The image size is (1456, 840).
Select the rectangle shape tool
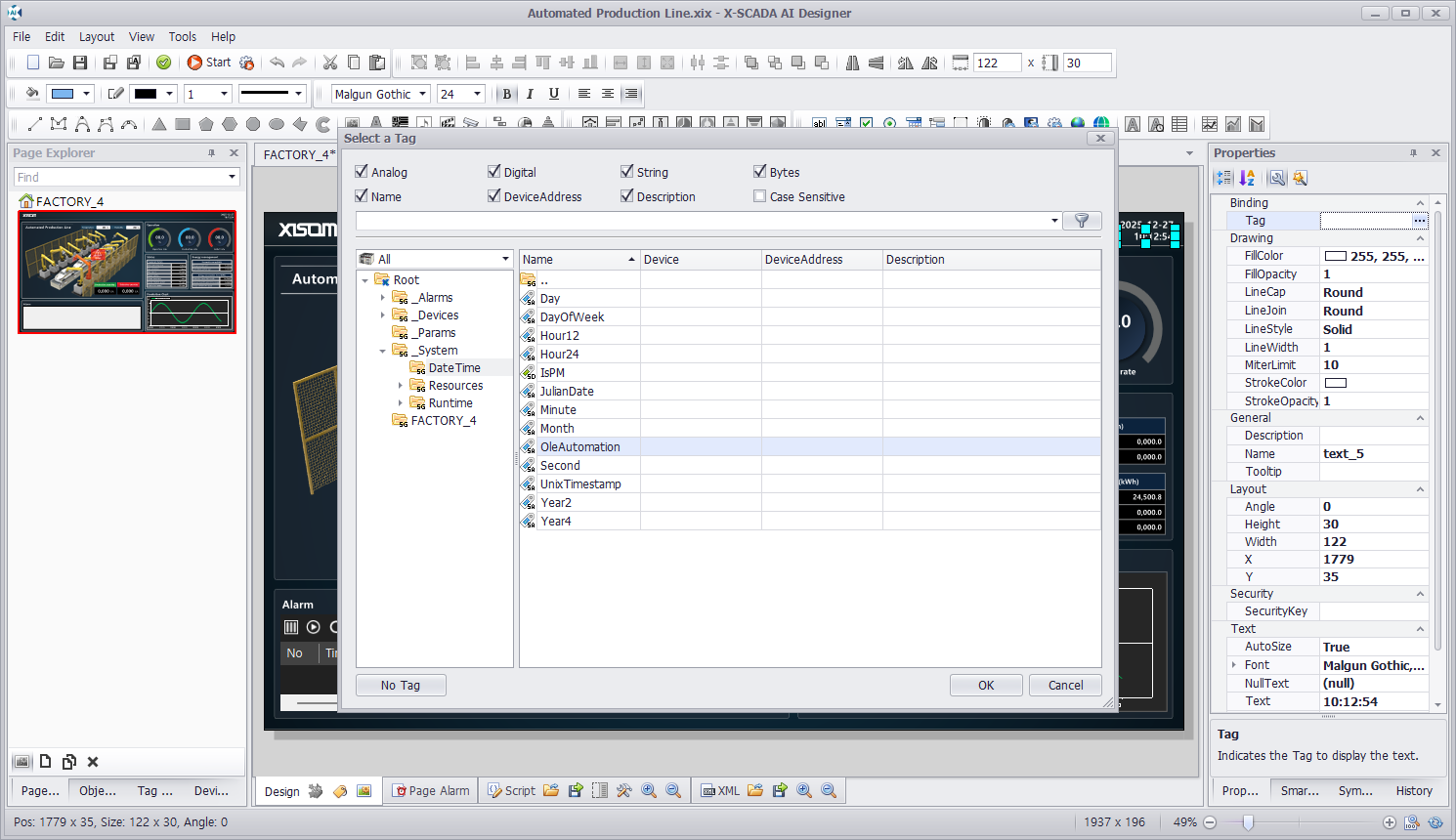point(183,124)
